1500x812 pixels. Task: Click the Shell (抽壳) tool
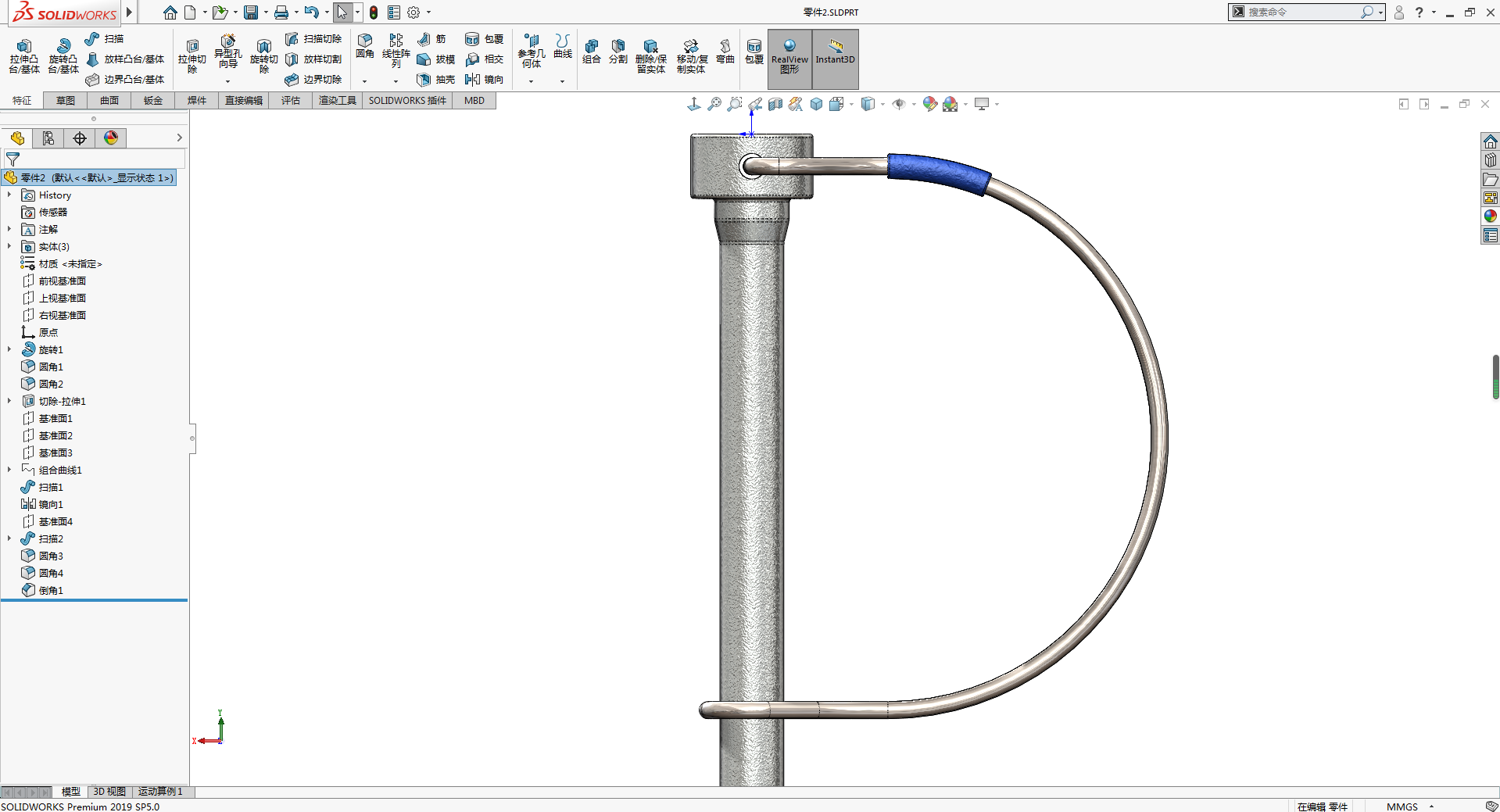pyautogui.click(x=436, y=79)
